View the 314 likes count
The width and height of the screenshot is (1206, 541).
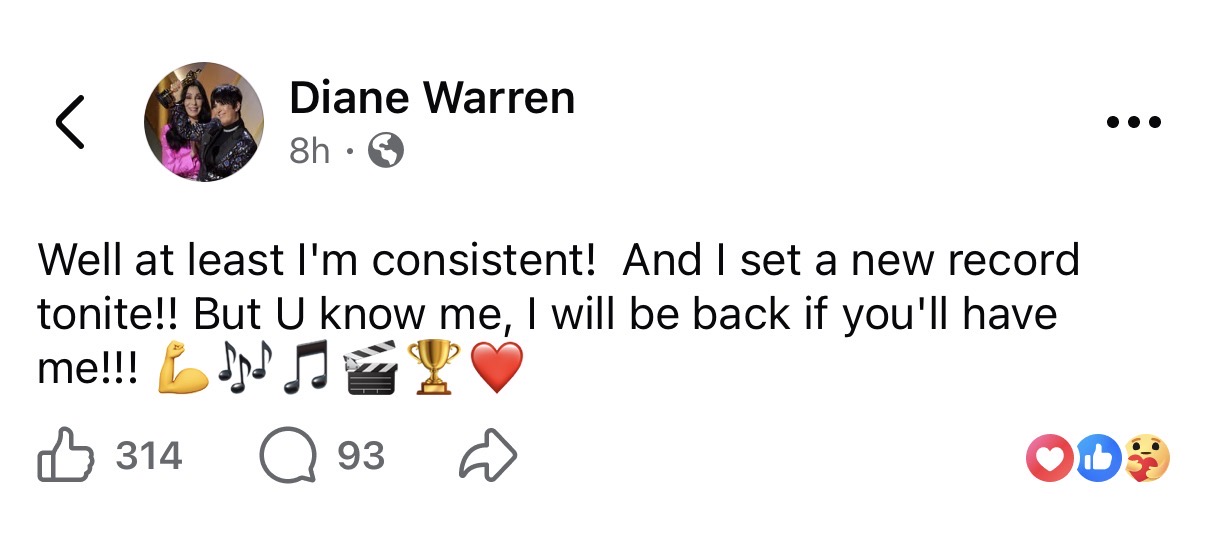149,456
